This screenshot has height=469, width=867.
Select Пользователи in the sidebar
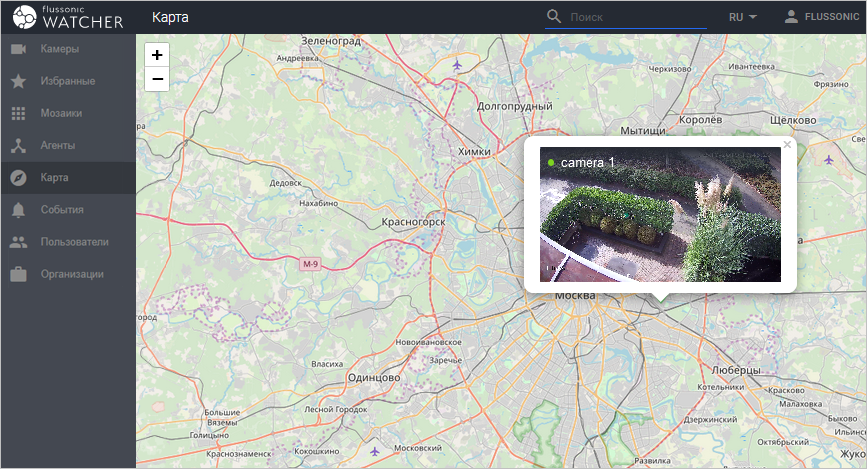pos(74,242)
